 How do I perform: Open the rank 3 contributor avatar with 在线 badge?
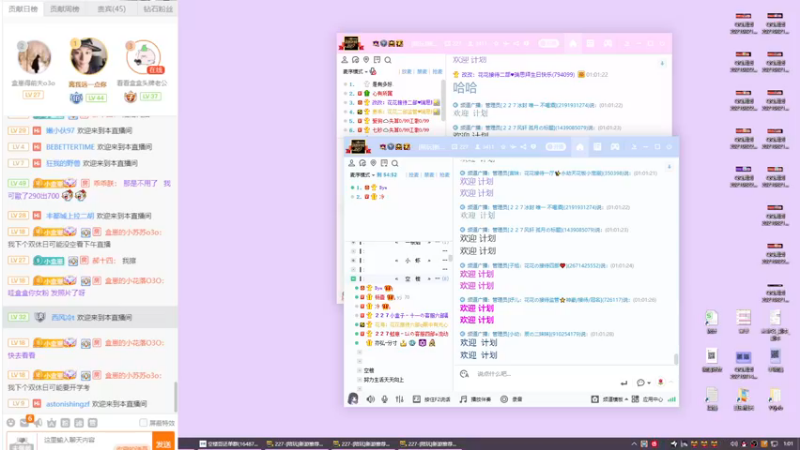click(x=143, y=57)
